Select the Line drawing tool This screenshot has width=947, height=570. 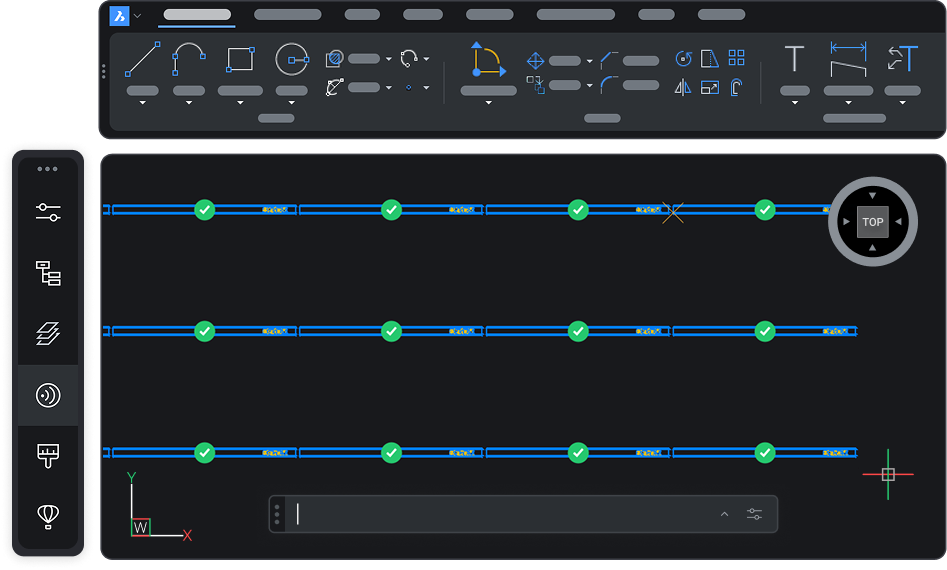click(x=143, y=59)
